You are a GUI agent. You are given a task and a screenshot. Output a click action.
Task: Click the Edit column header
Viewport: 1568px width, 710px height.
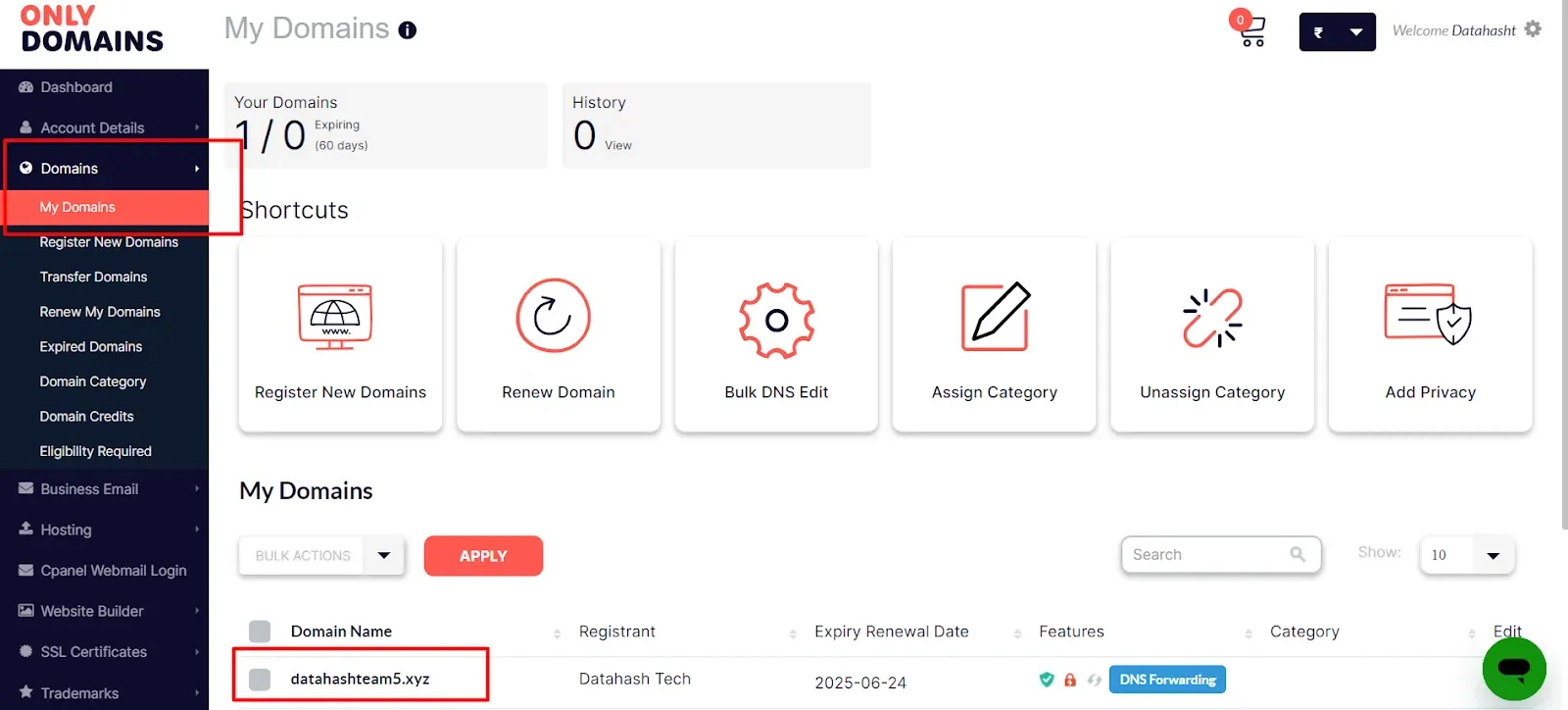[x=1507, y=632]
